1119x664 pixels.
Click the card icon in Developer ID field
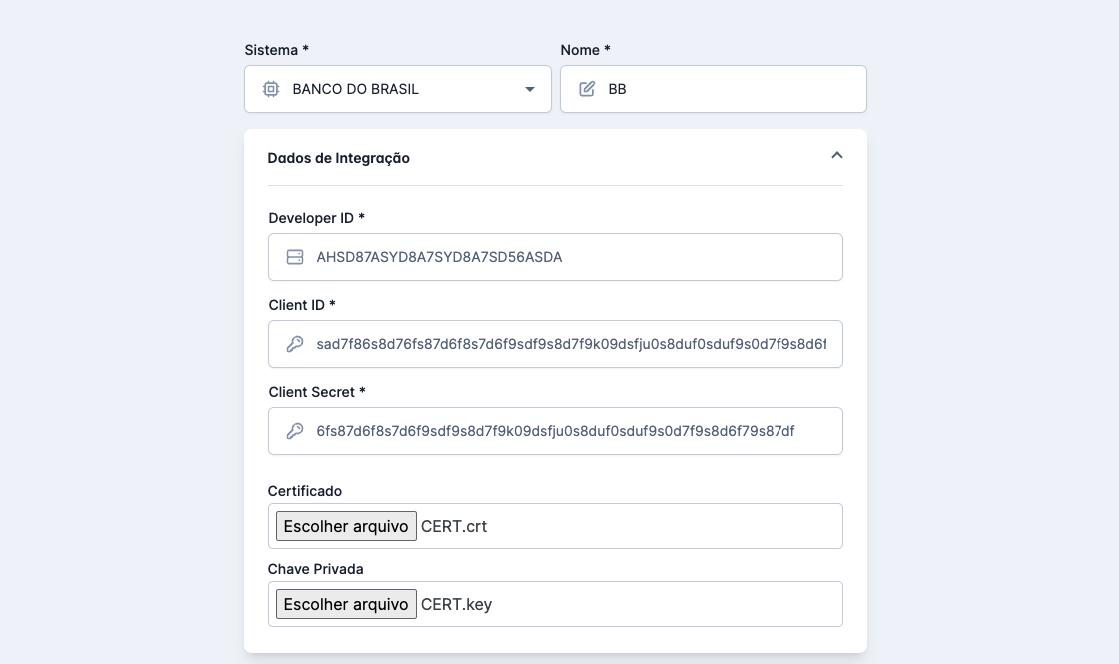(295, 257)
